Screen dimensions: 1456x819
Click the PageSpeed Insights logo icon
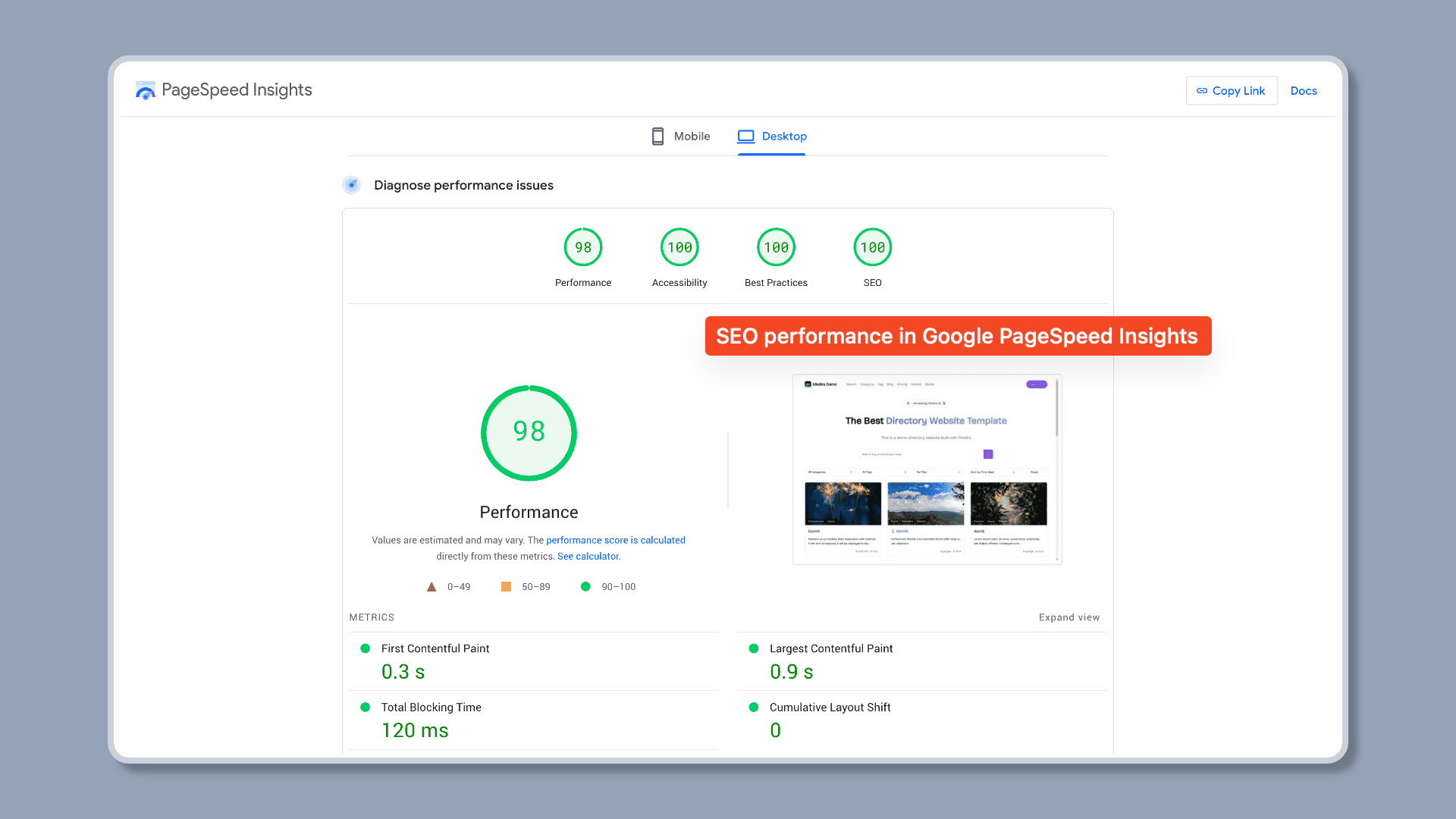click(145, 90)
